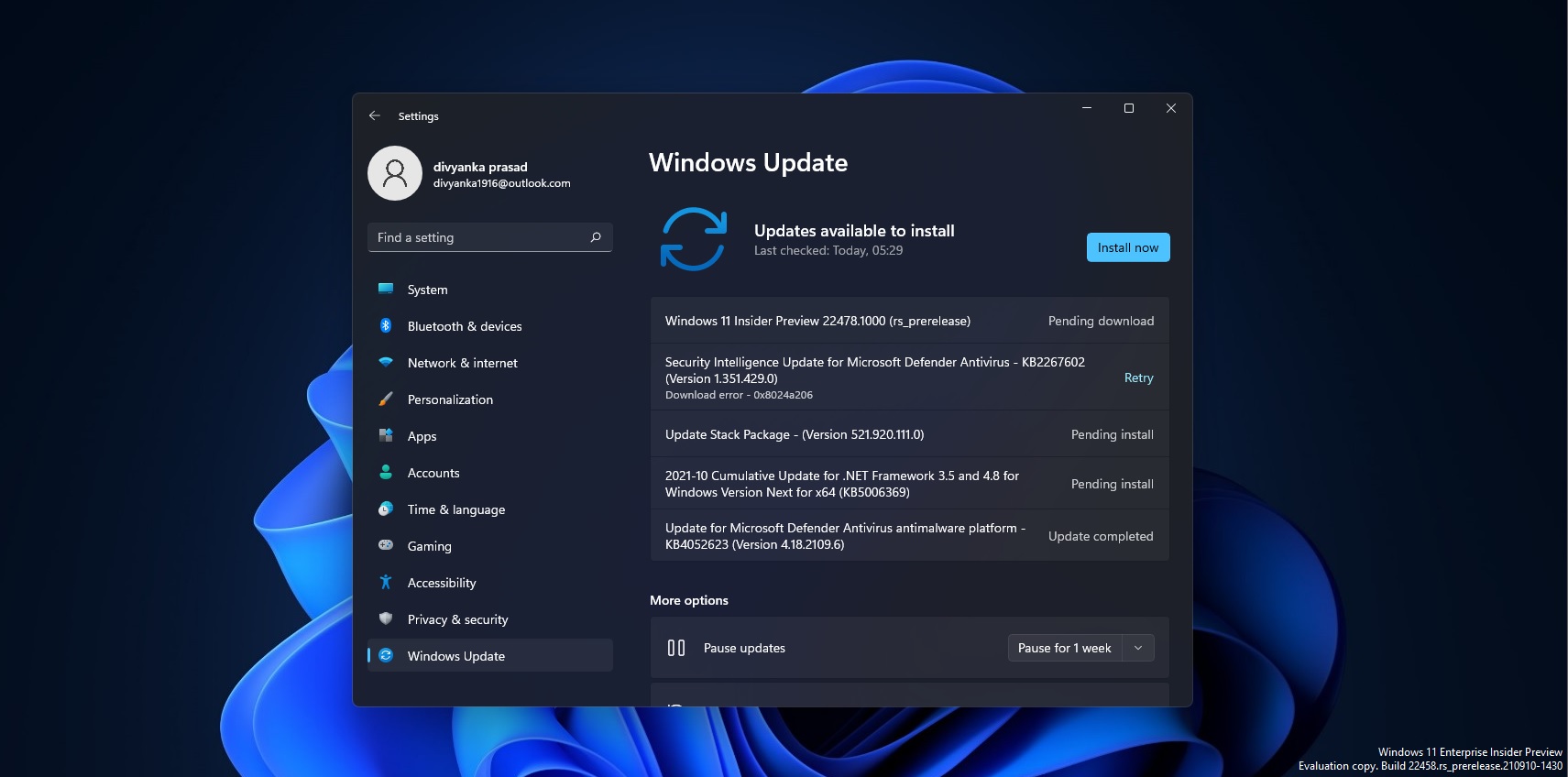Open the divyanka prasad account name
Image resolution: width=1568 pixels, height=777 pixels.
(480, 167)
